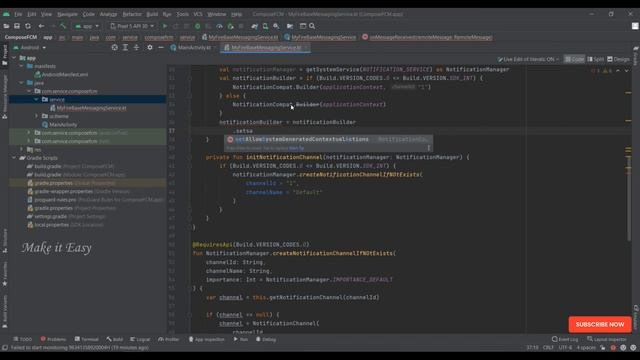The width and height of the screenshot is (640, 360).
Task: Switch editor to Split view
Action: tap(596, 59)
